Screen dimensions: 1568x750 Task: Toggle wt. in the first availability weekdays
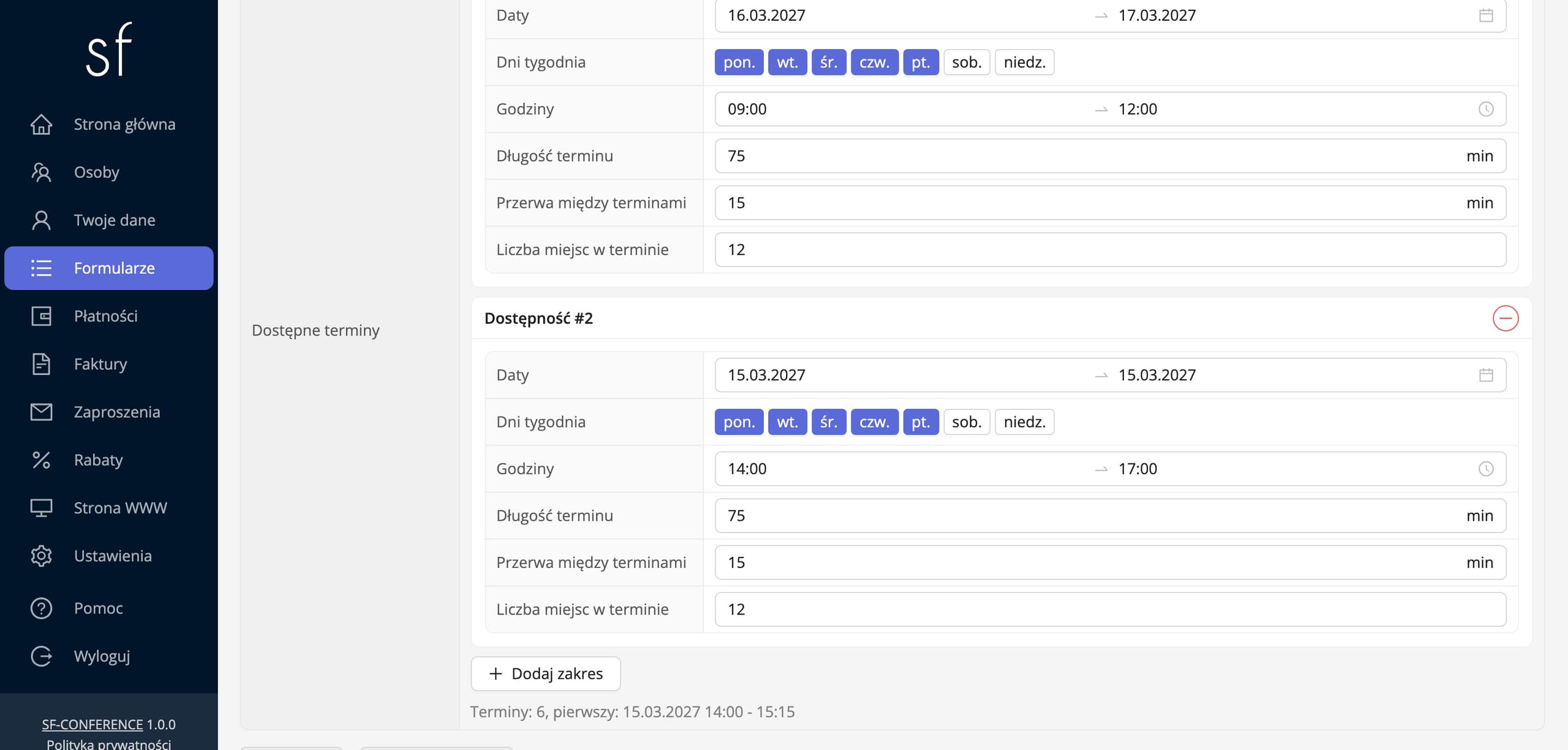787,63
